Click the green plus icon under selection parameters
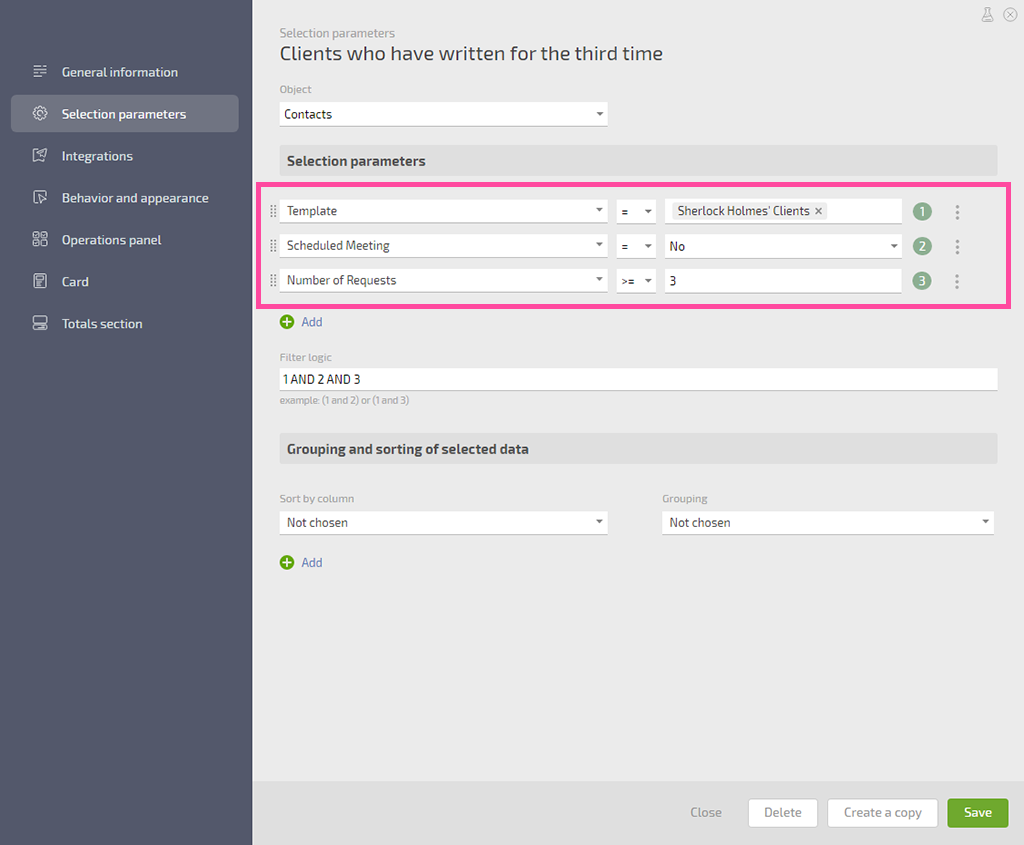The image size is (1024, 845). click(x=287, y=322)
